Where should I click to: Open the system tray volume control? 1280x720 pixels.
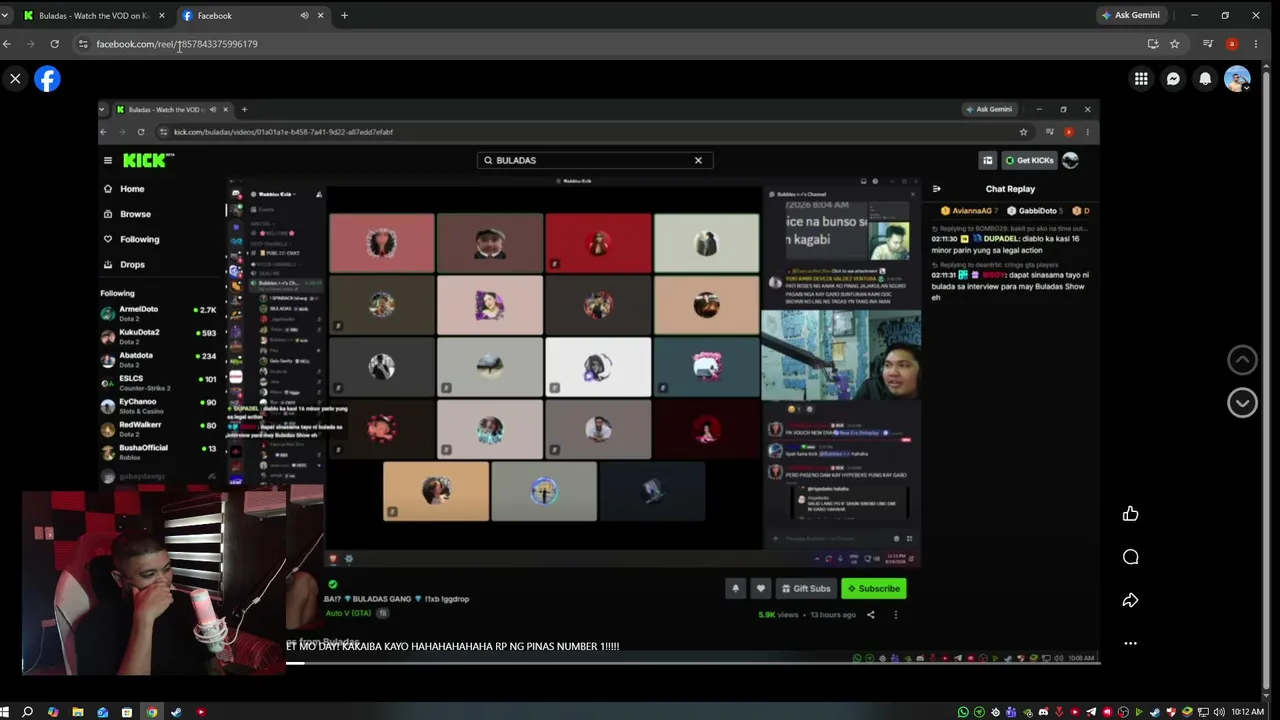[x=1218, y=712]
